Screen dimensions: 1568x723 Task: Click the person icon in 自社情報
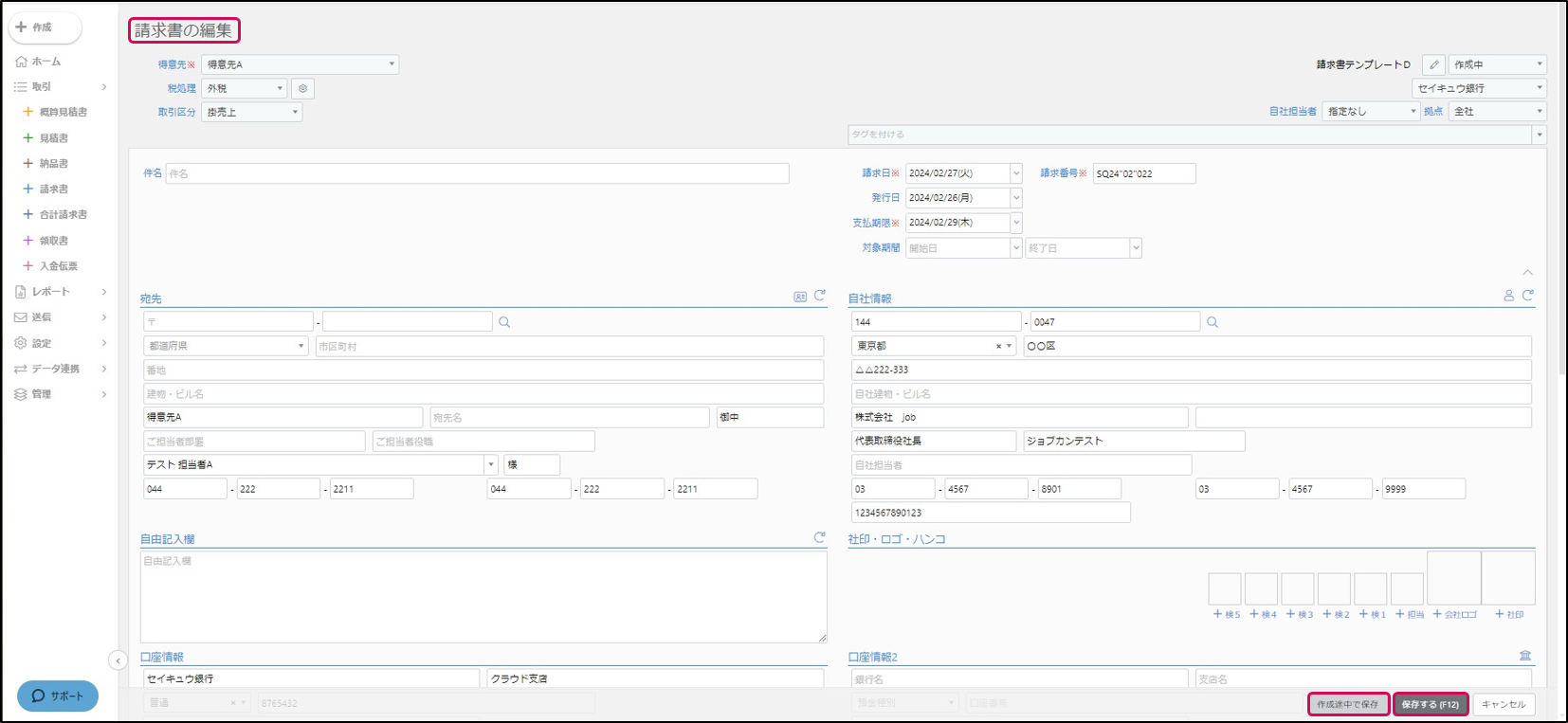coord(1508,296)
